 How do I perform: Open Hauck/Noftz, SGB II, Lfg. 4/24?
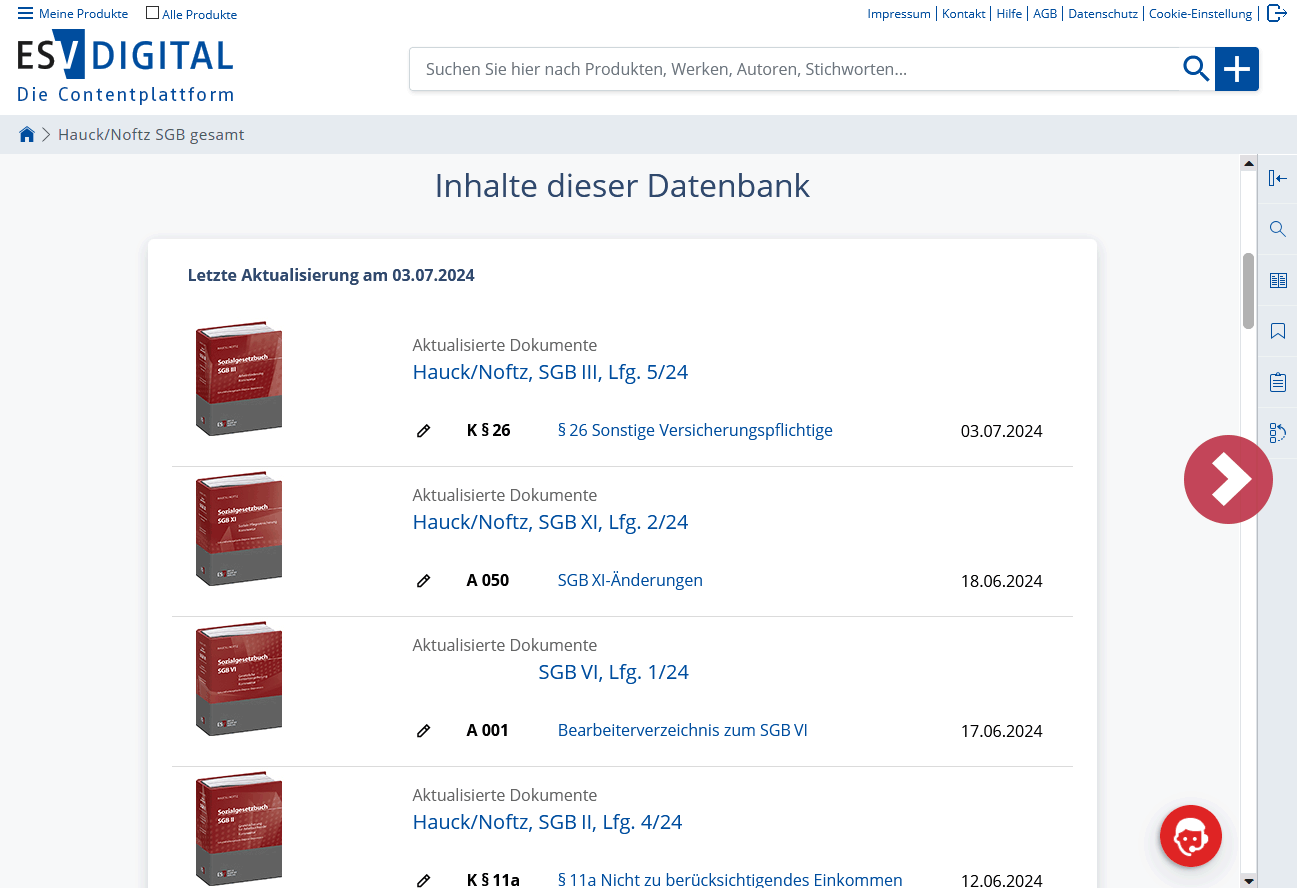547,822
